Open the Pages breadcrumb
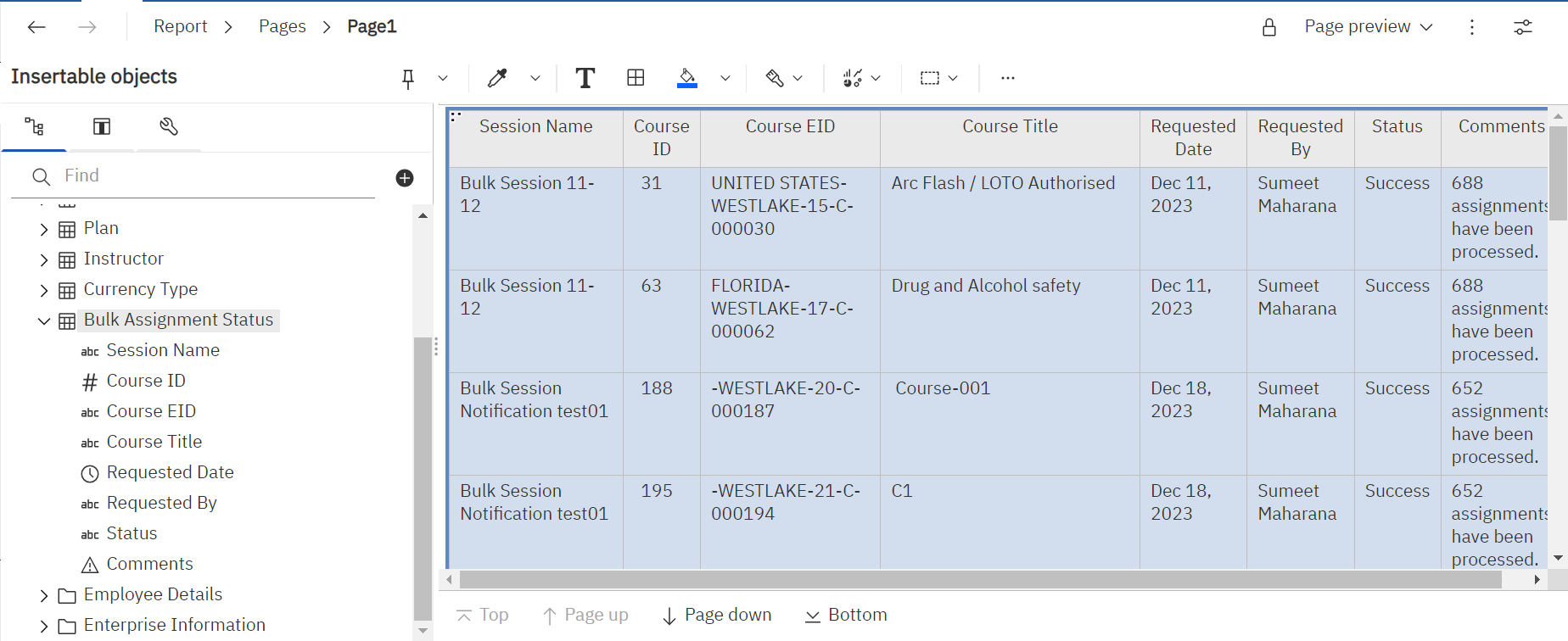1568x641 pixels. (283, 27)
